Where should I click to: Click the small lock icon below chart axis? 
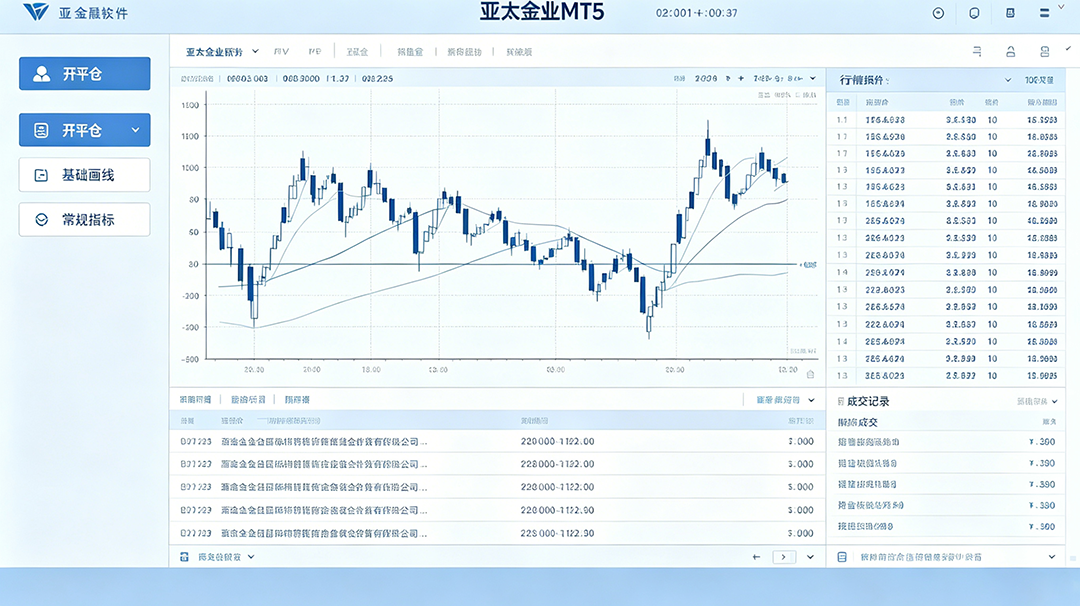pyautogui.click(x=811, y=375)
